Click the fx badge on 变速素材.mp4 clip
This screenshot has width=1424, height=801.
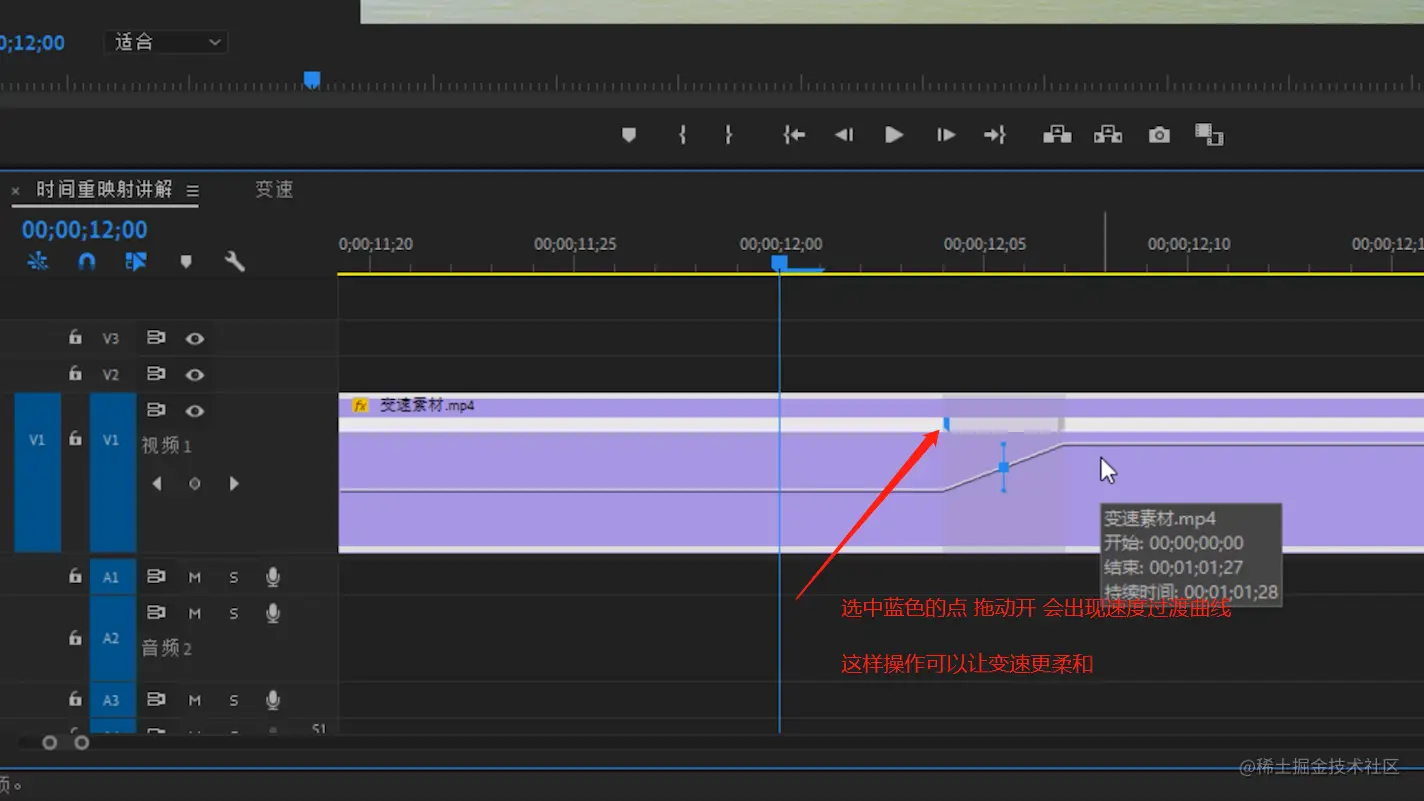coord(360,406)
